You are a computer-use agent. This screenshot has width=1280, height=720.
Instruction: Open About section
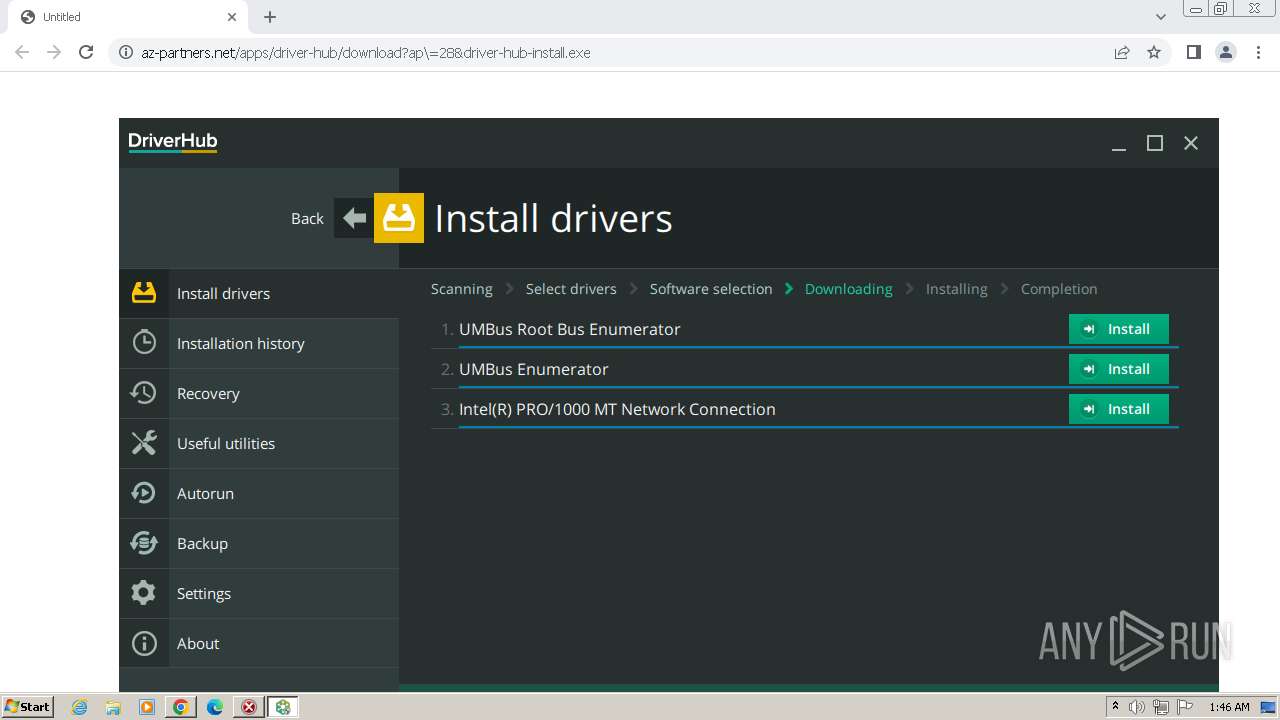[259, 643]
